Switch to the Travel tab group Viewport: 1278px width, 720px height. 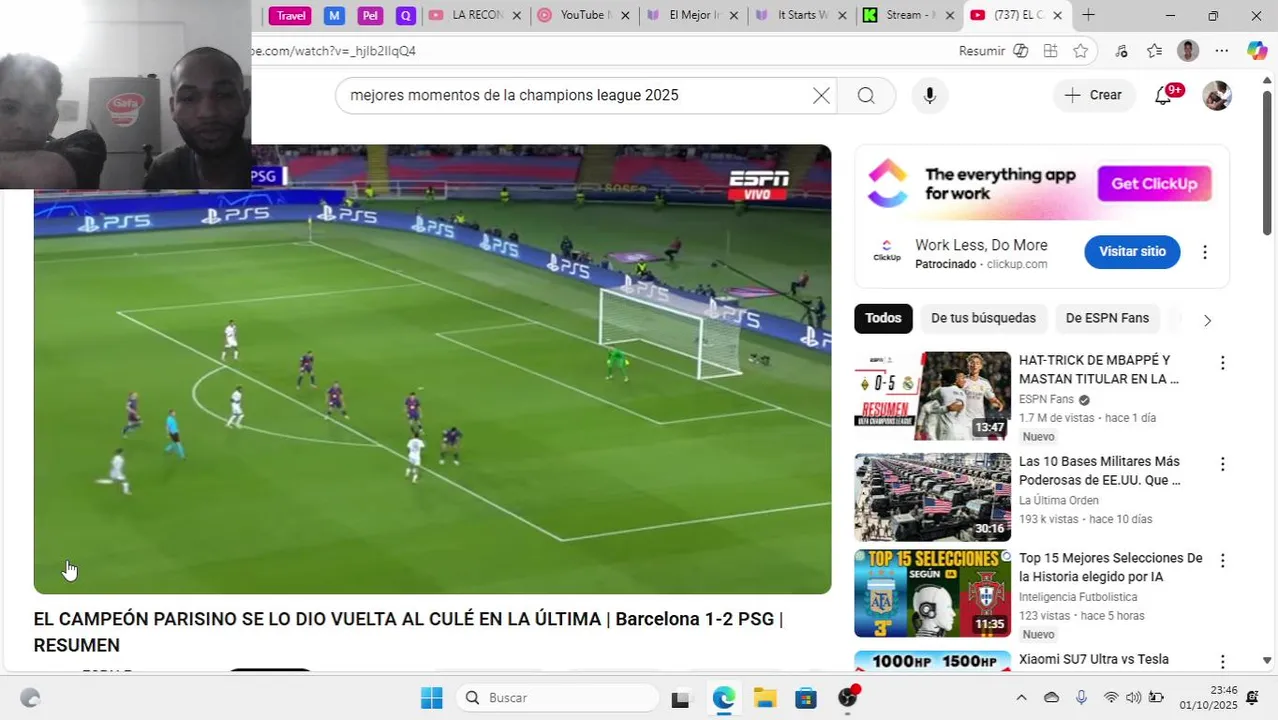[x=291, y=15]
